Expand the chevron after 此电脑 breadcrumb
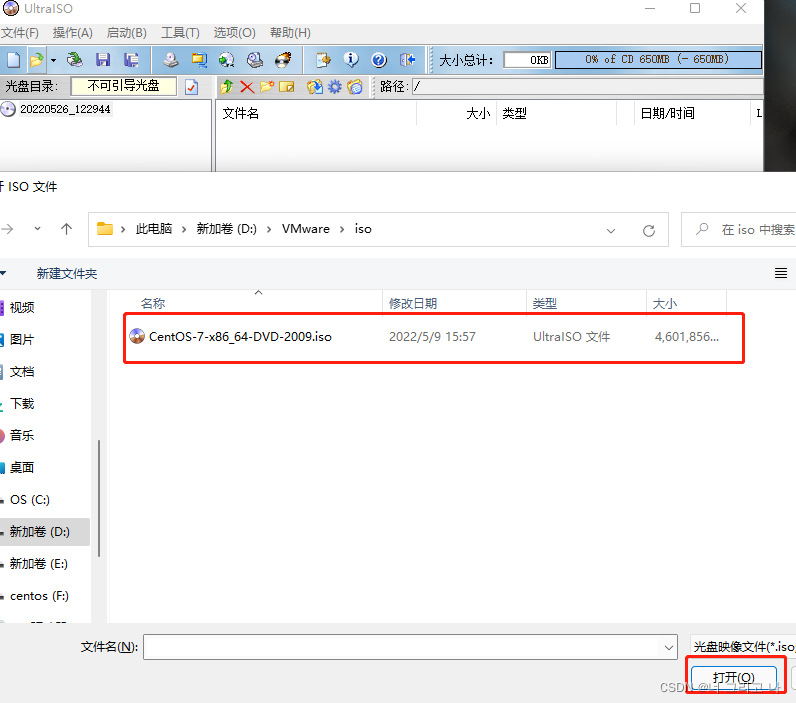This screenshot has height=703, width=796. coord(184,229)
